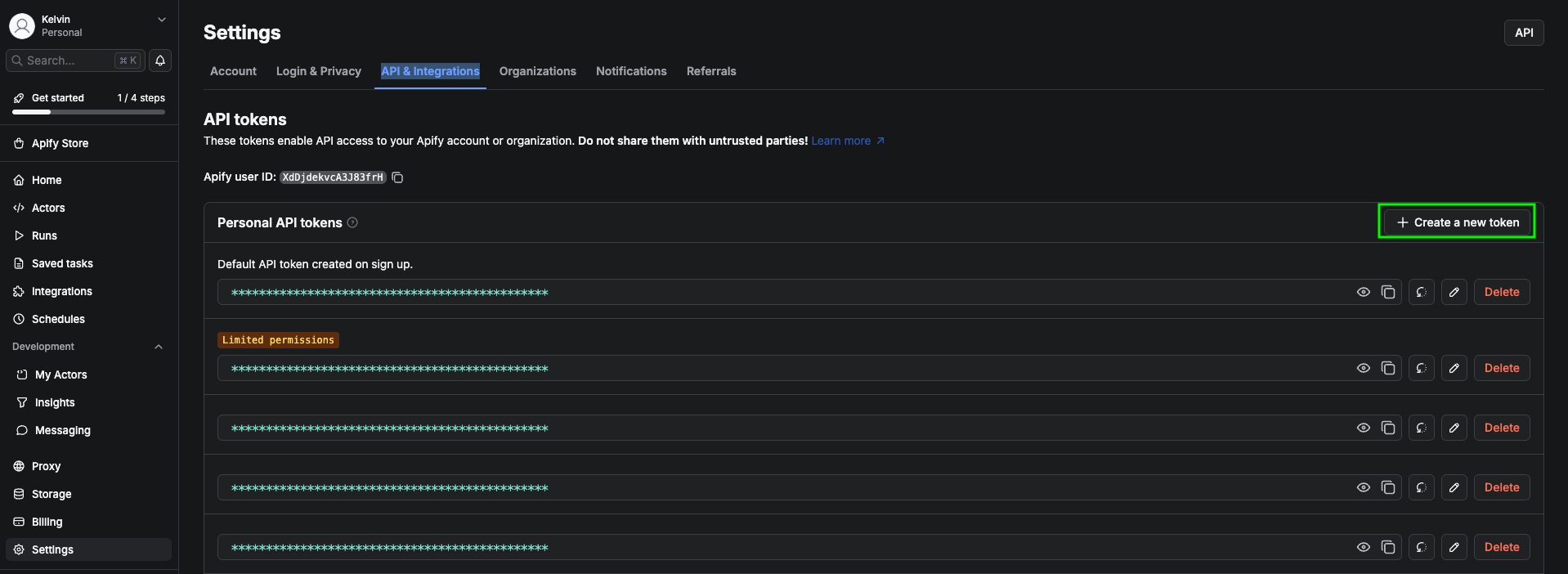This screenshot has height=574, width=1568.
Task: Regenerate the third token in the list
Action: coord(1422,428)
